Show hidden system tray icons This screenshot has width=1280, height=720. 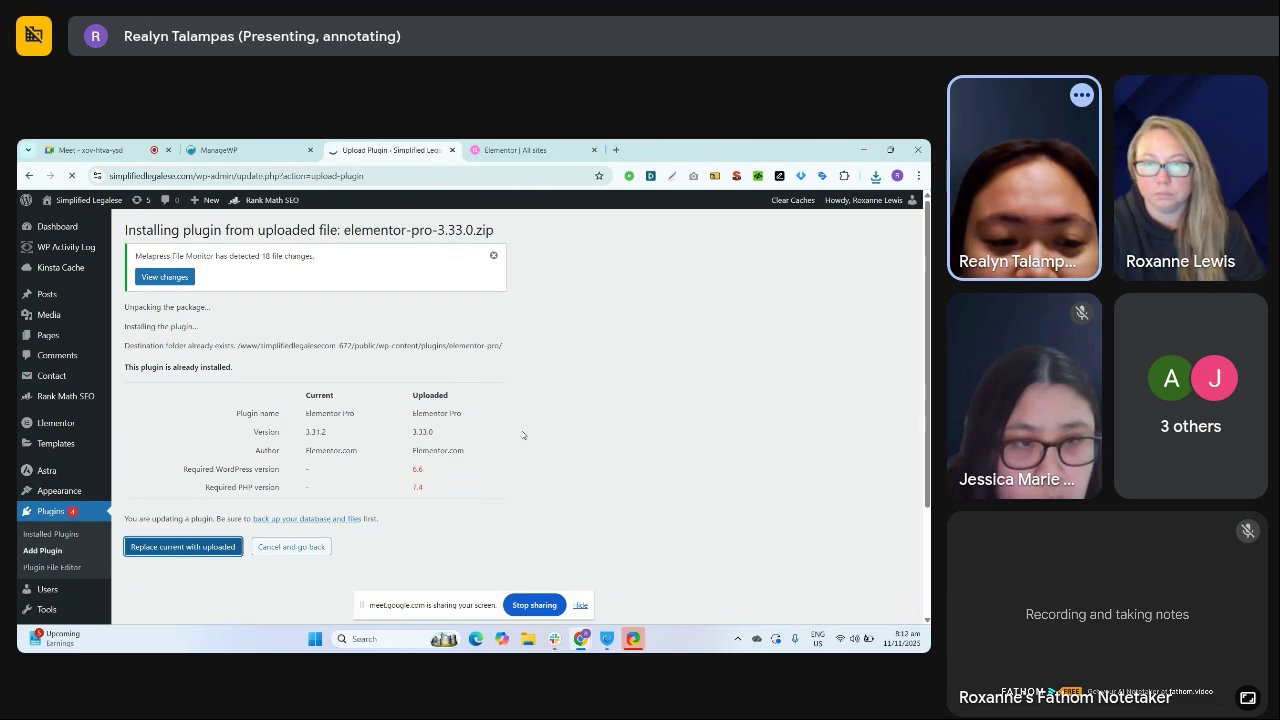tap(738, 639)
